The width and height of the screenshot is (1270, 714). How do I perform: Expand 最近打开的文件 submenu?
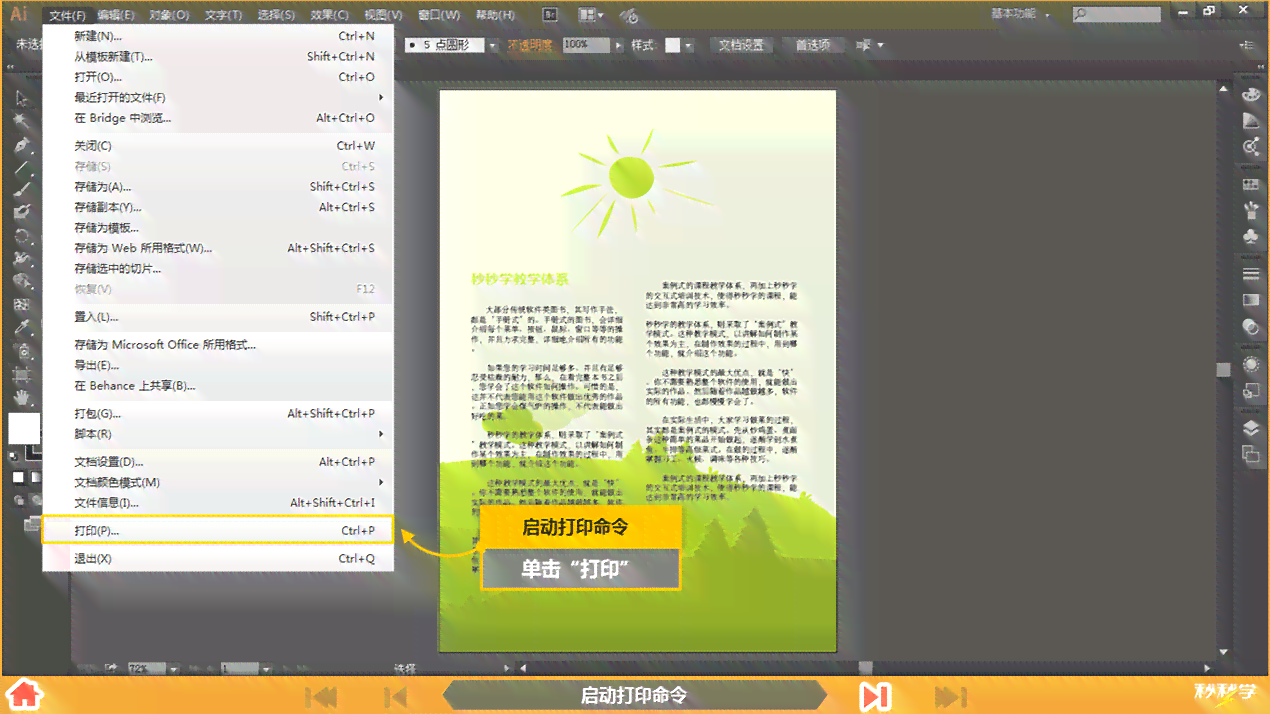(x=381, y=97)
